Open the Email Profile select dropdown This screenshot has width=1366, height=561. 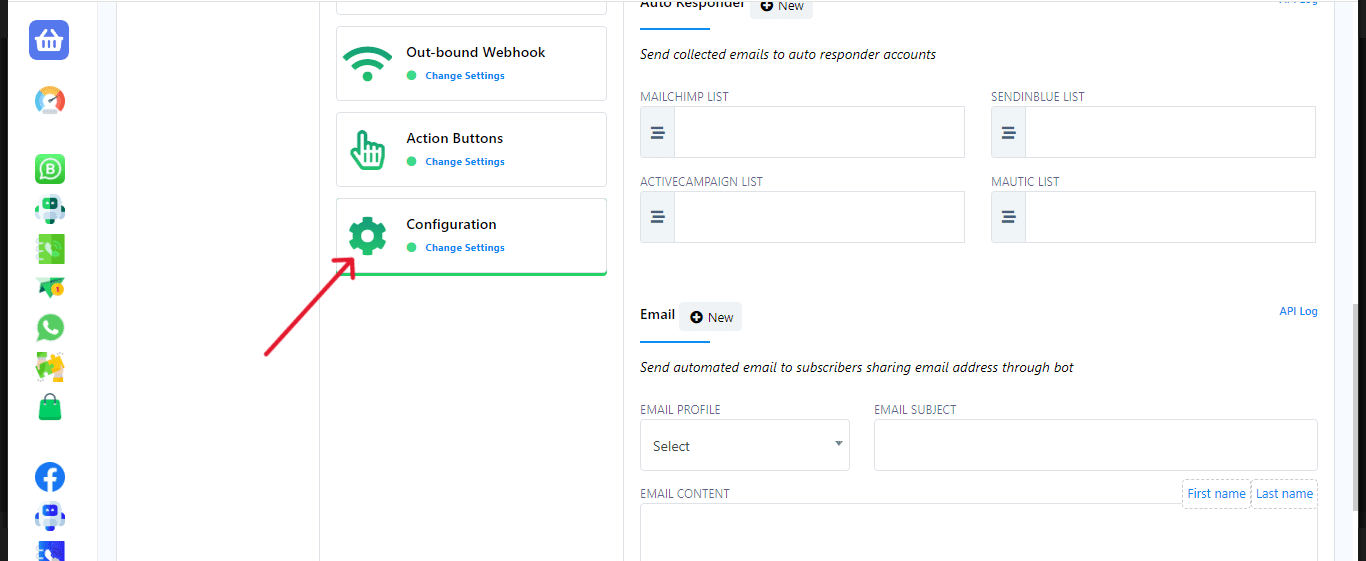click(x=744, y=445)
